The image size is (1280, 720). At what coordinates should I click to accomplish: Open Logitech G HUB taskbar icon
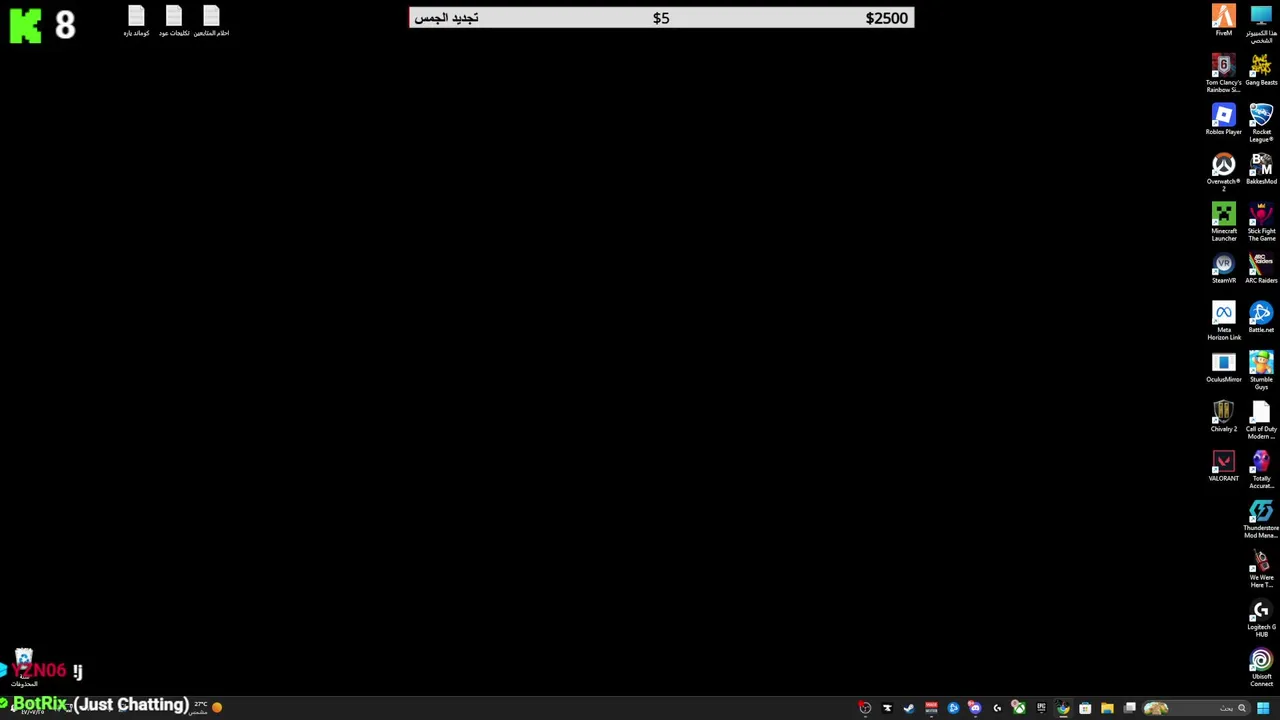(997, 708)
